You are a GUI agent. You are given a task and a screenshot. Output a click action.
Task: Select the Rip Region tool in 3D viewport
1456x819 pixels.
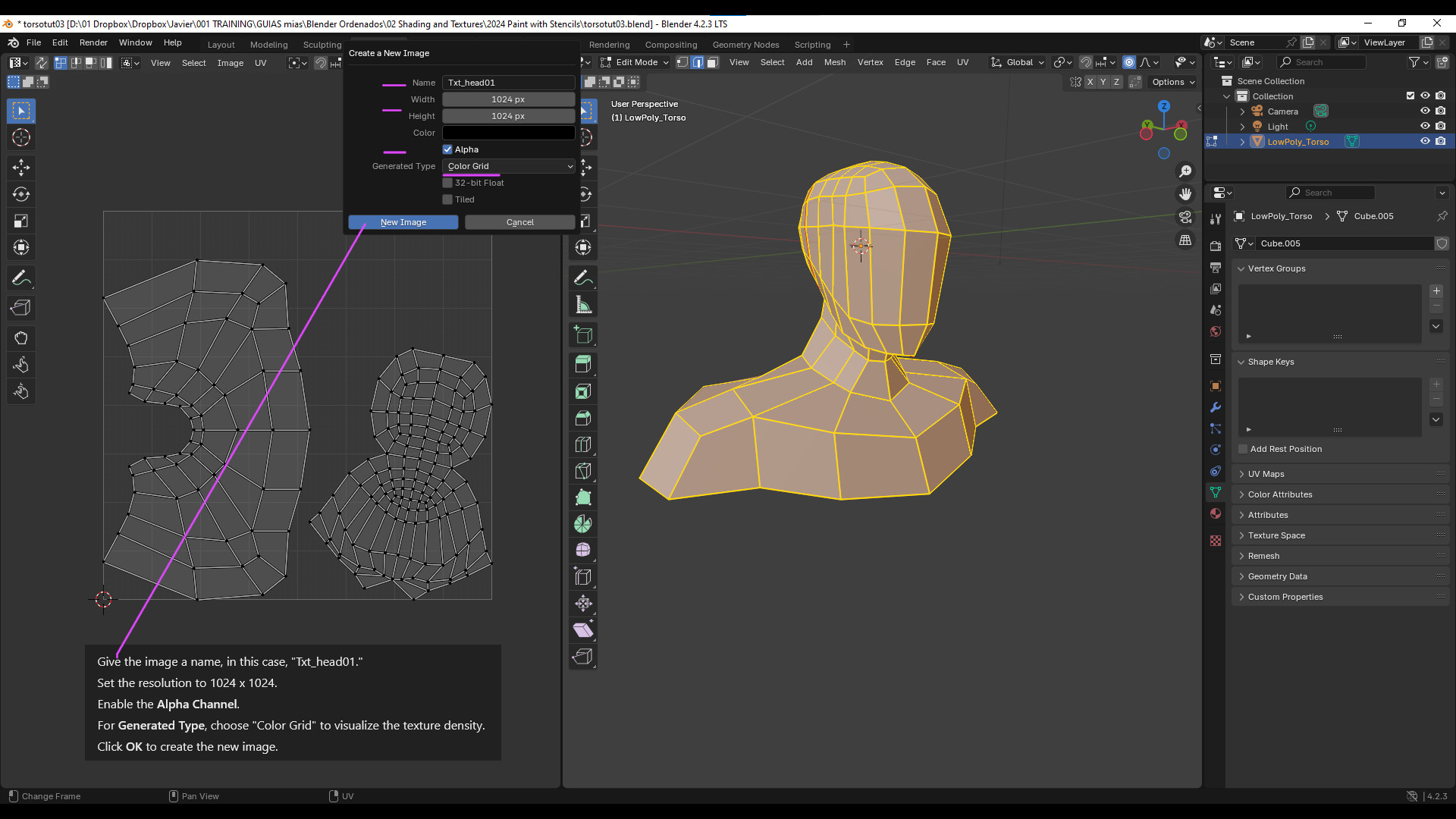(x=583, y=657)
